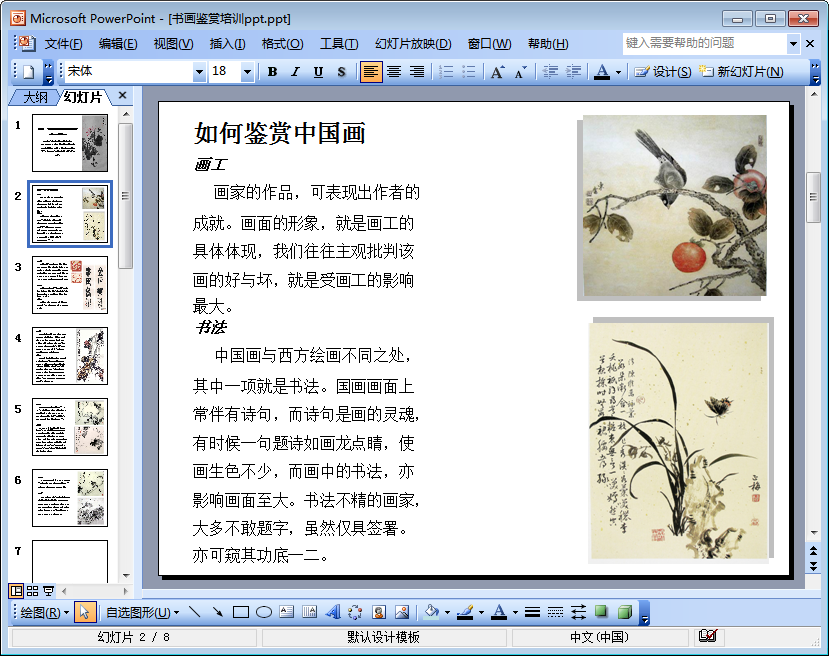Open drawing toolbar Font Color dropdown arrow
829x656 pixels.
(x=515, y=613)
